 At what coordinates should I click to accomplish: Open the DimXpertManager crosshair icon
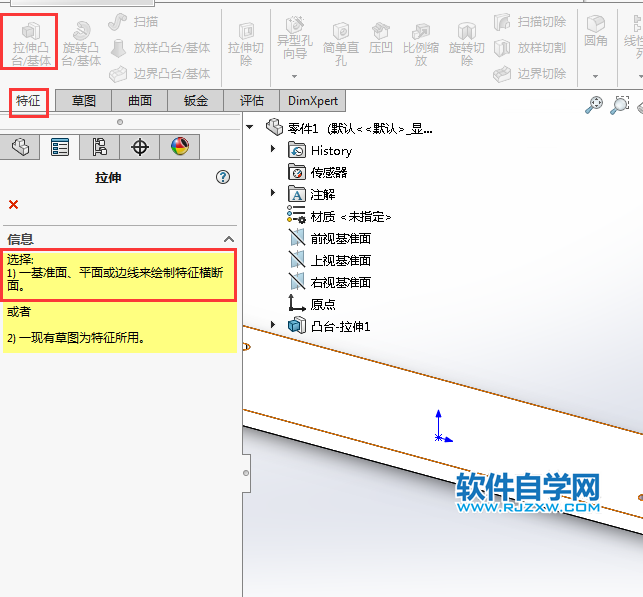(140, 147)
